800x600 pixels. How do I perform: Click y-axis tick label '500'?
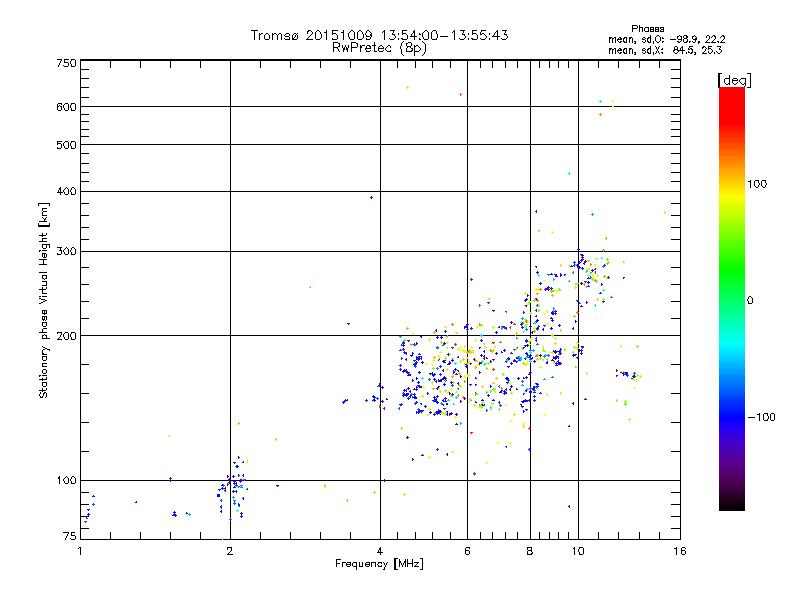66,145
